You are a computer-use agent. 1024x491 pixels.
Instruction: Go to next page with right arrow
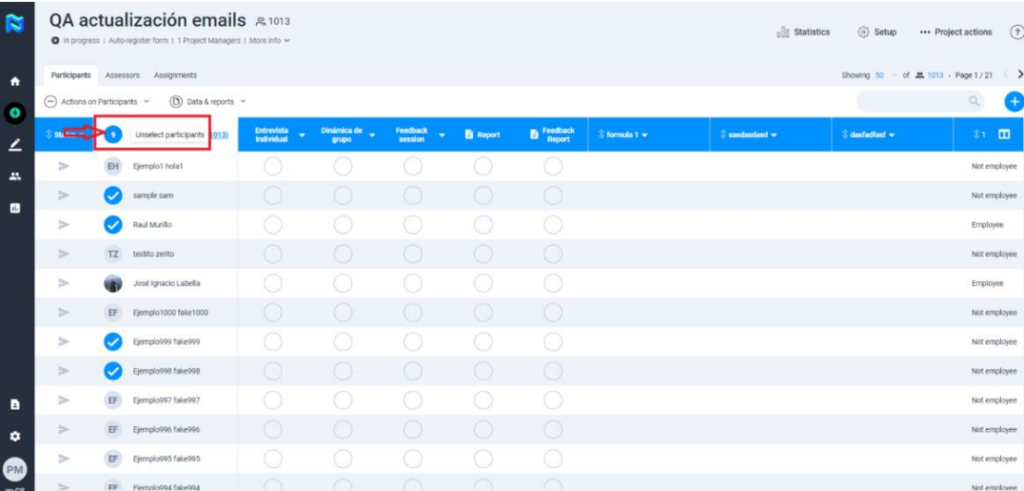coord(1019,75)
